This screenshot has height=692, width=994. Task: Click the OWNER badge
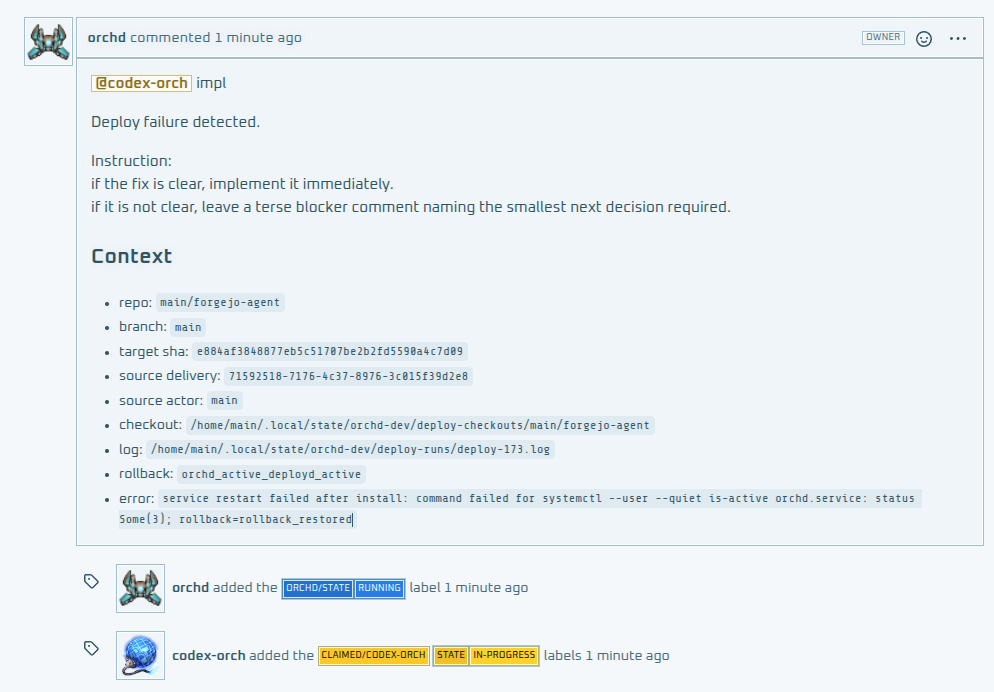(x=883, y=38)
